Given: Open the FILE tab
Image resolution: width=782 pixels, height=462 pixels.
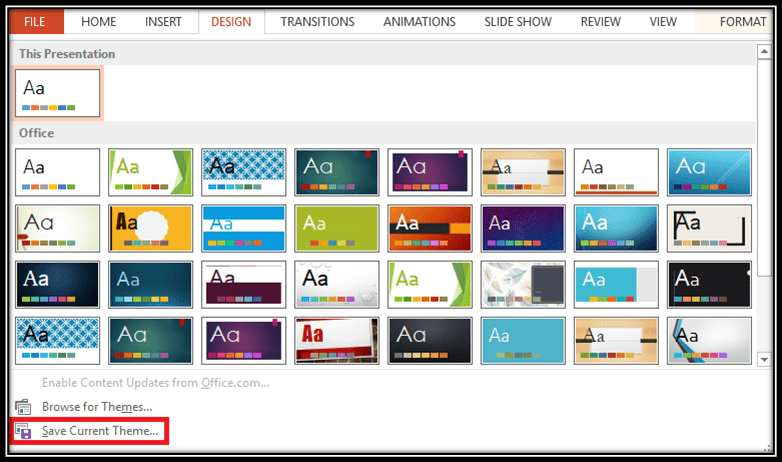Looking at the screenshot, I should [x=34, y=22].
